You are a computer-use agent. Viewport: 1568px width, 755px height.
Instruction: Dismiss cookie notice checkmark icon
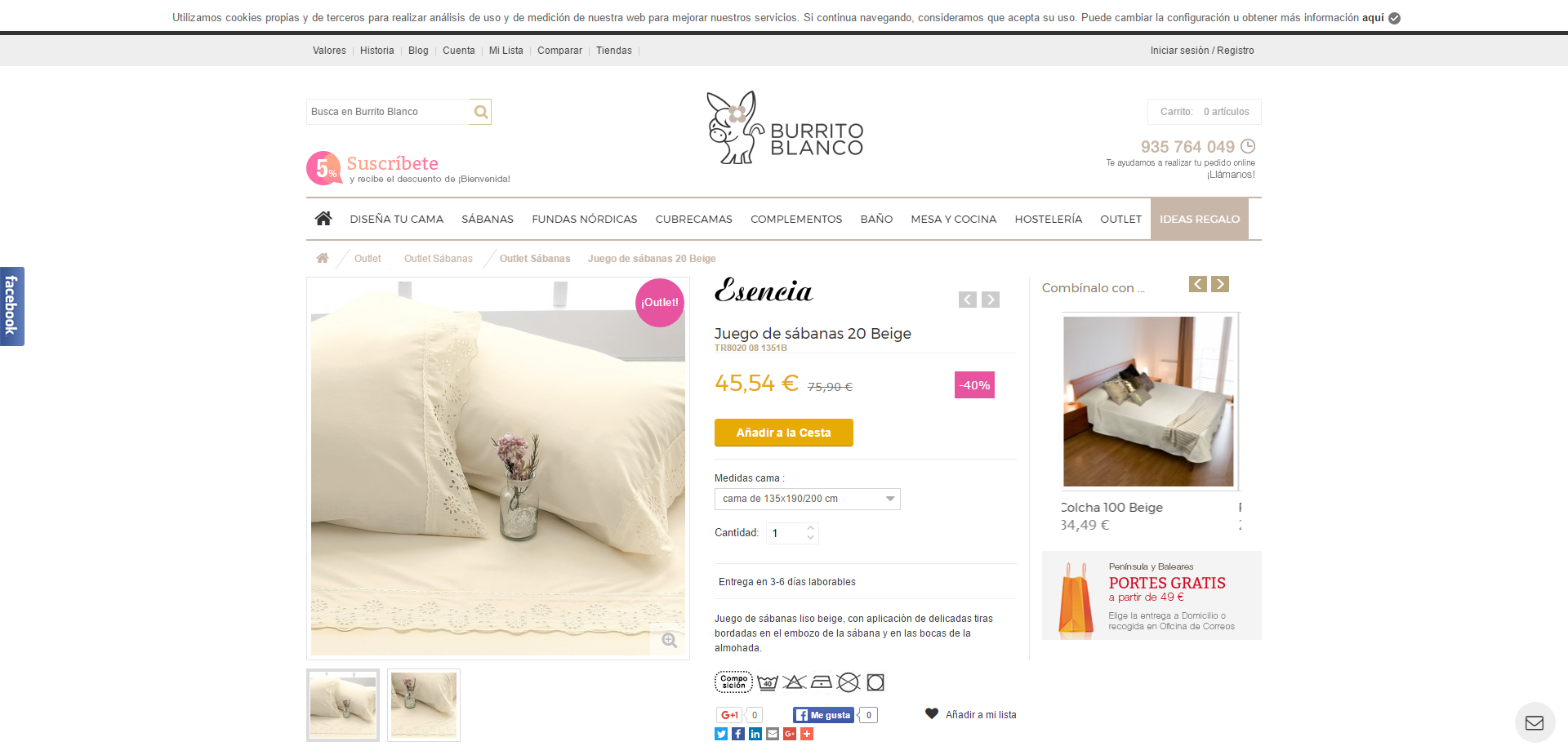tap(1394, 18)
